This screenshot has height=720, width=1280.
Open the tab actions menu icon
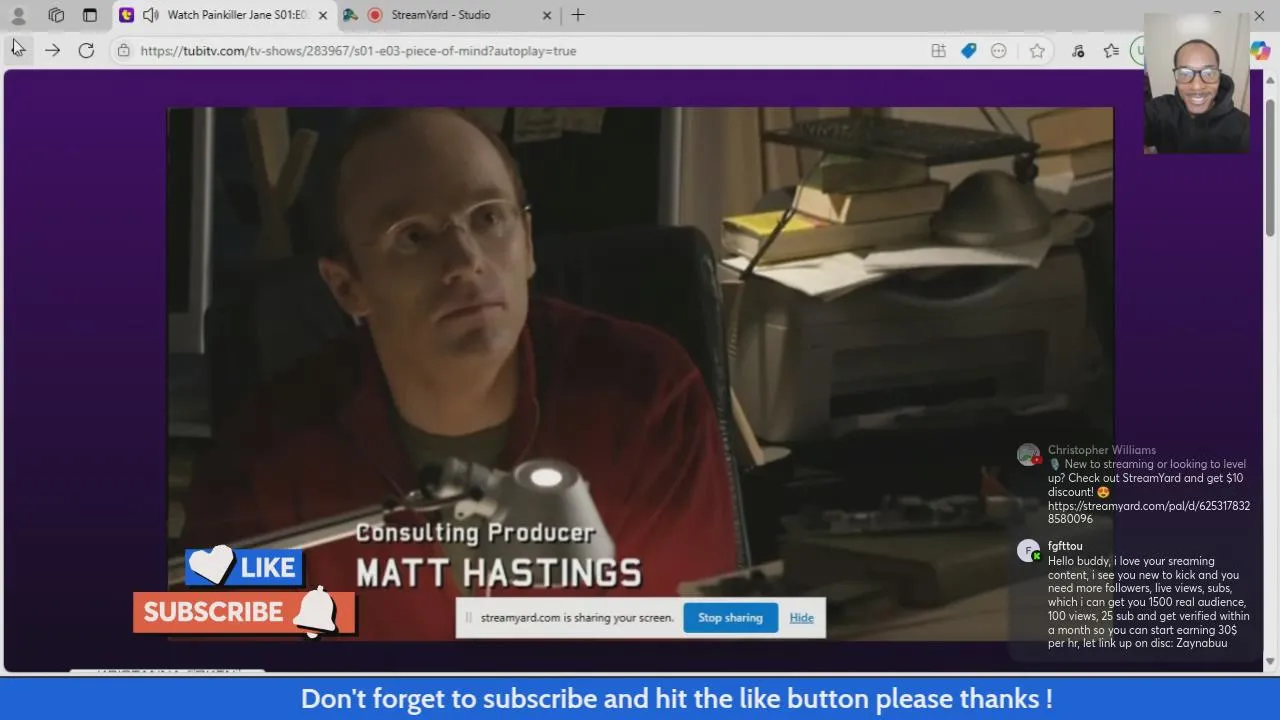[x=90, y=15]
